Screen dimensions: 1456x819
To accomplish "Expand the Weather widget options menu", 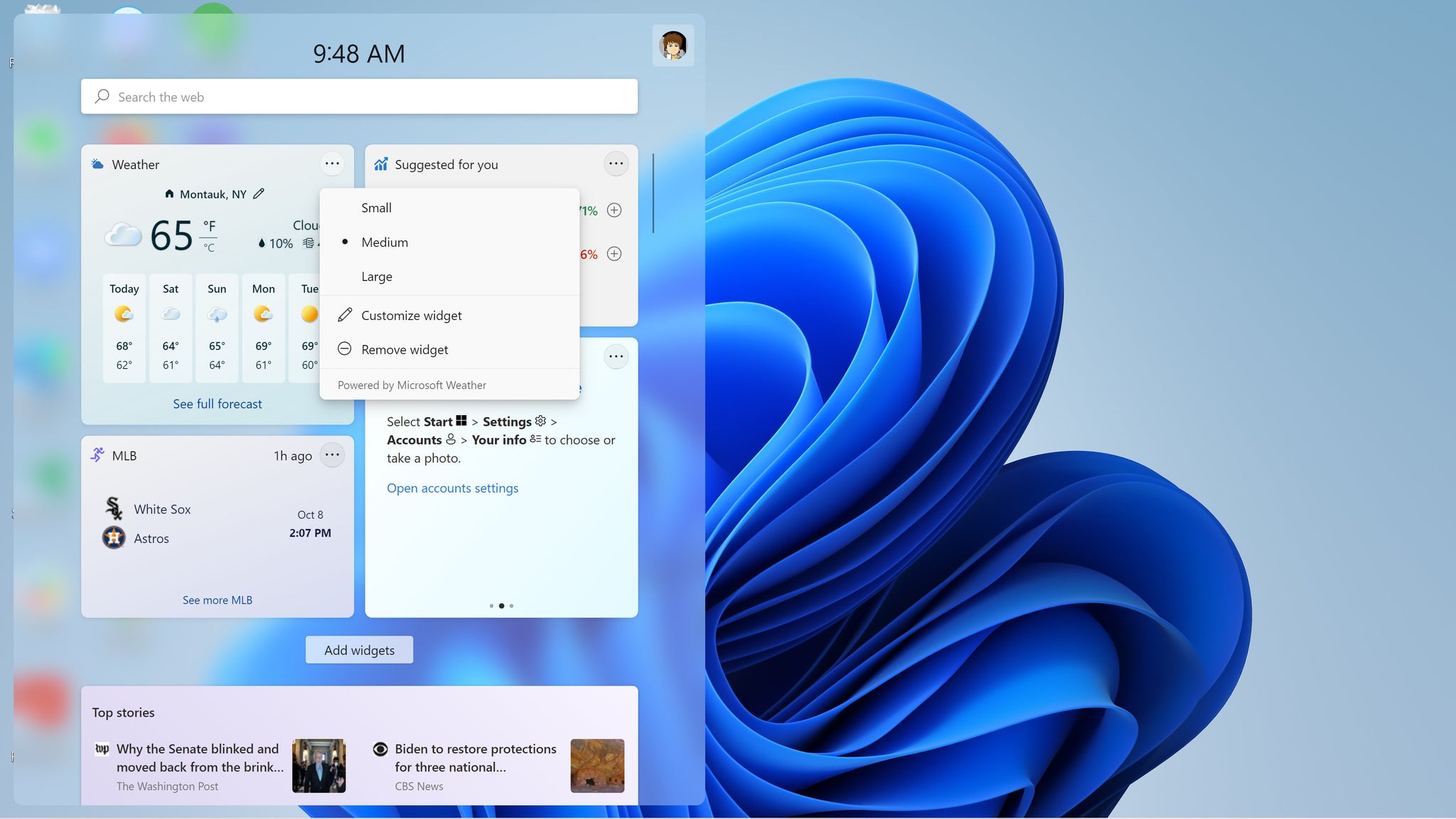I will (x=332, y=163).
